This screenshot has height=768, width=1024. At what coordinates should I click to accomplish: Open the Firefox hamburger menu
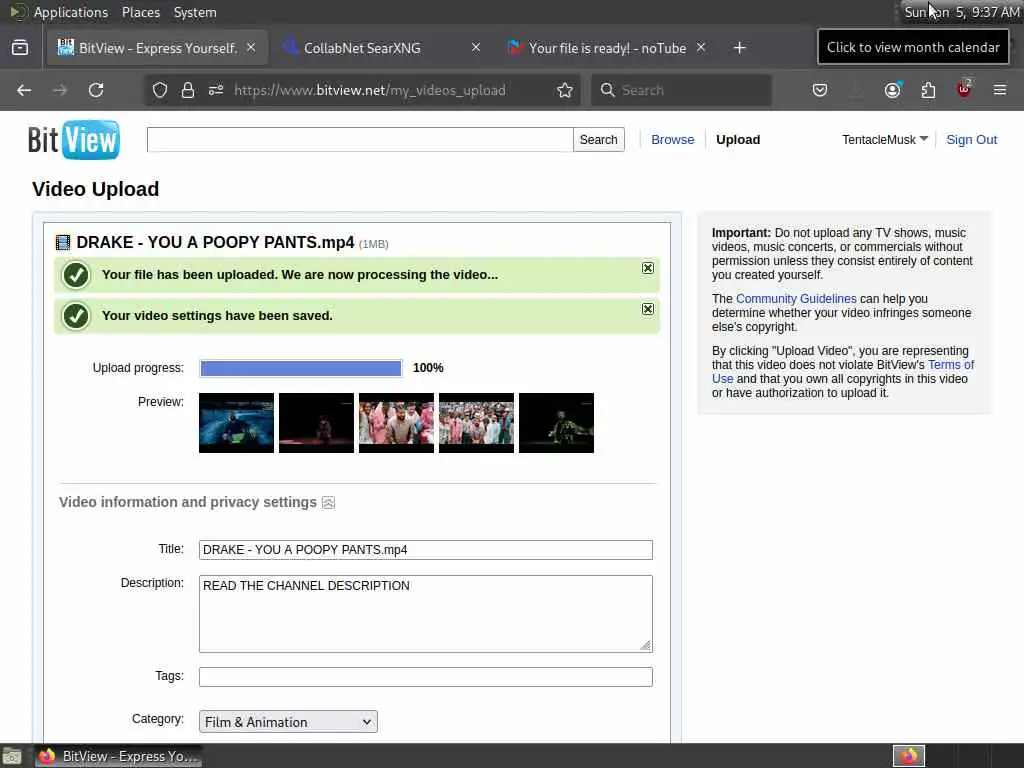[x=1000, y=90]
